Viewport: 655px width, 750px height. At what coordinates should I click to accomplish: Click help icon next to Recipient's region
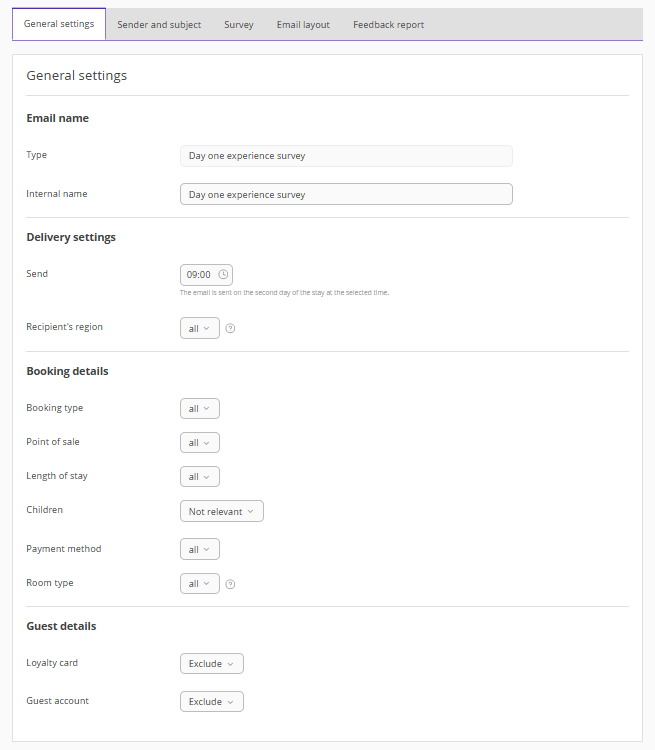pos(230,328)
